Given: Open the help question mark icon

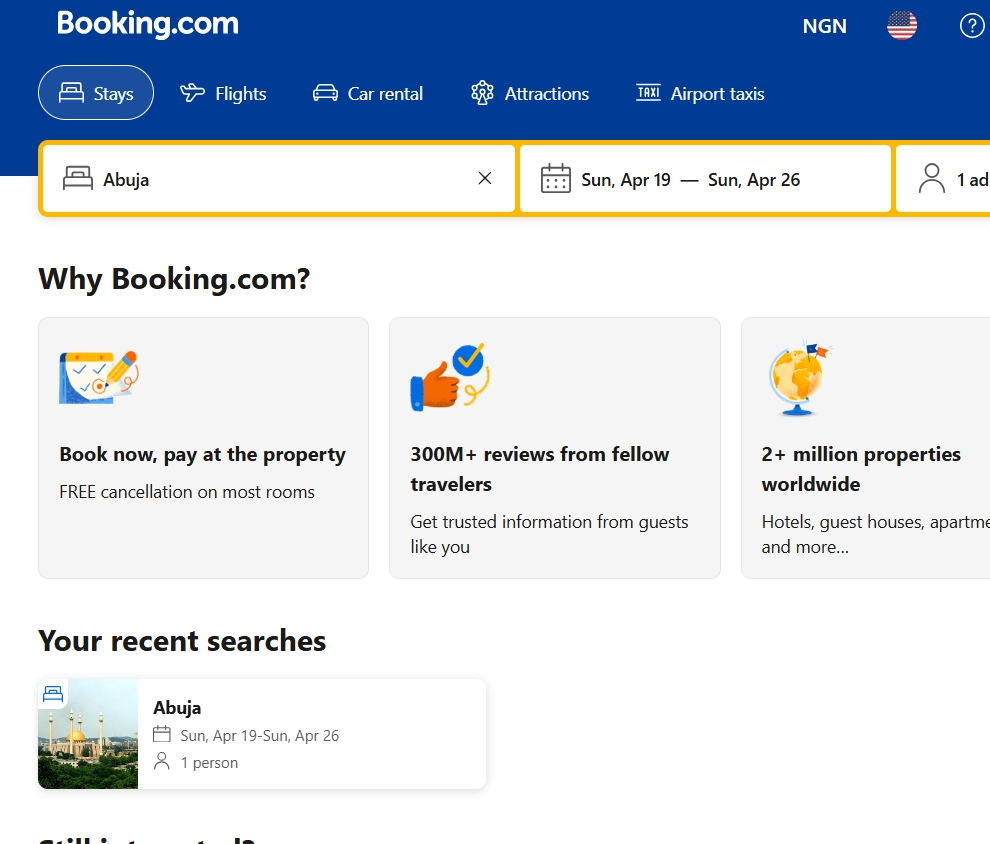Looking at the screenshot, I should 972,26.
